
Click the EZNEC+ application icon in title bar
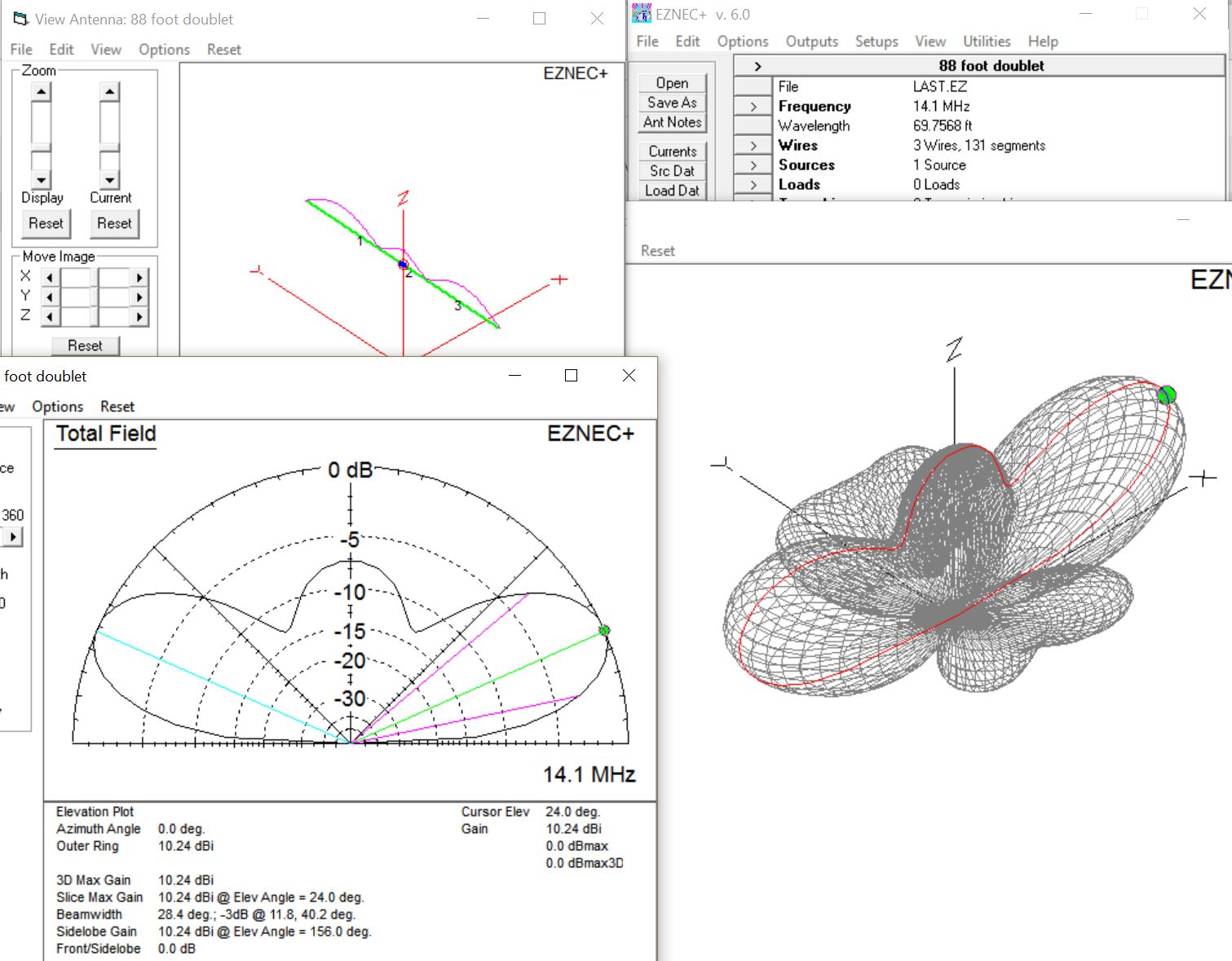point(638,14)
